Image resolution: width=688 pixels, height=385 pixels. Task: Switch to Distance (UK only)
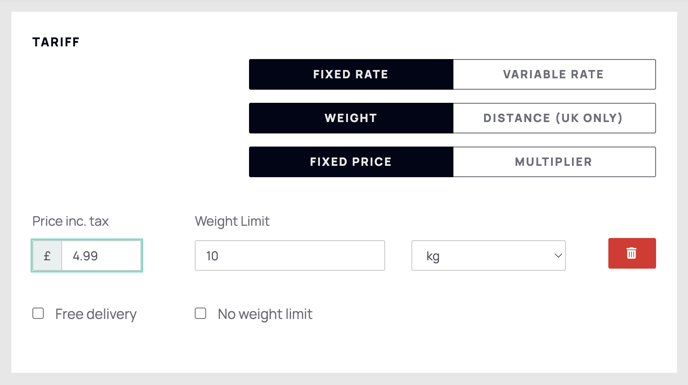[554, 118]
